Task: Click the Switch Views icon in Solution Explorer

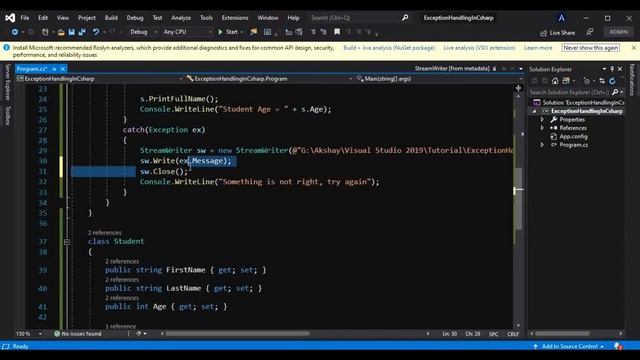Action: point(566,81)
